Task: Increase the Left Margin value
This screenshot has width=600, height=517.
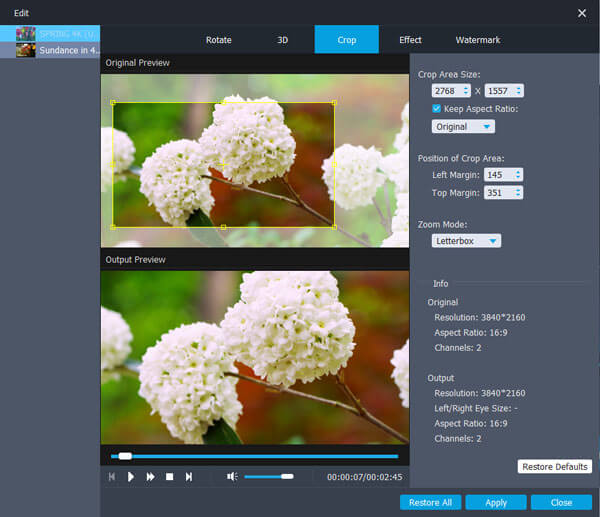Action: coord(518,172)
